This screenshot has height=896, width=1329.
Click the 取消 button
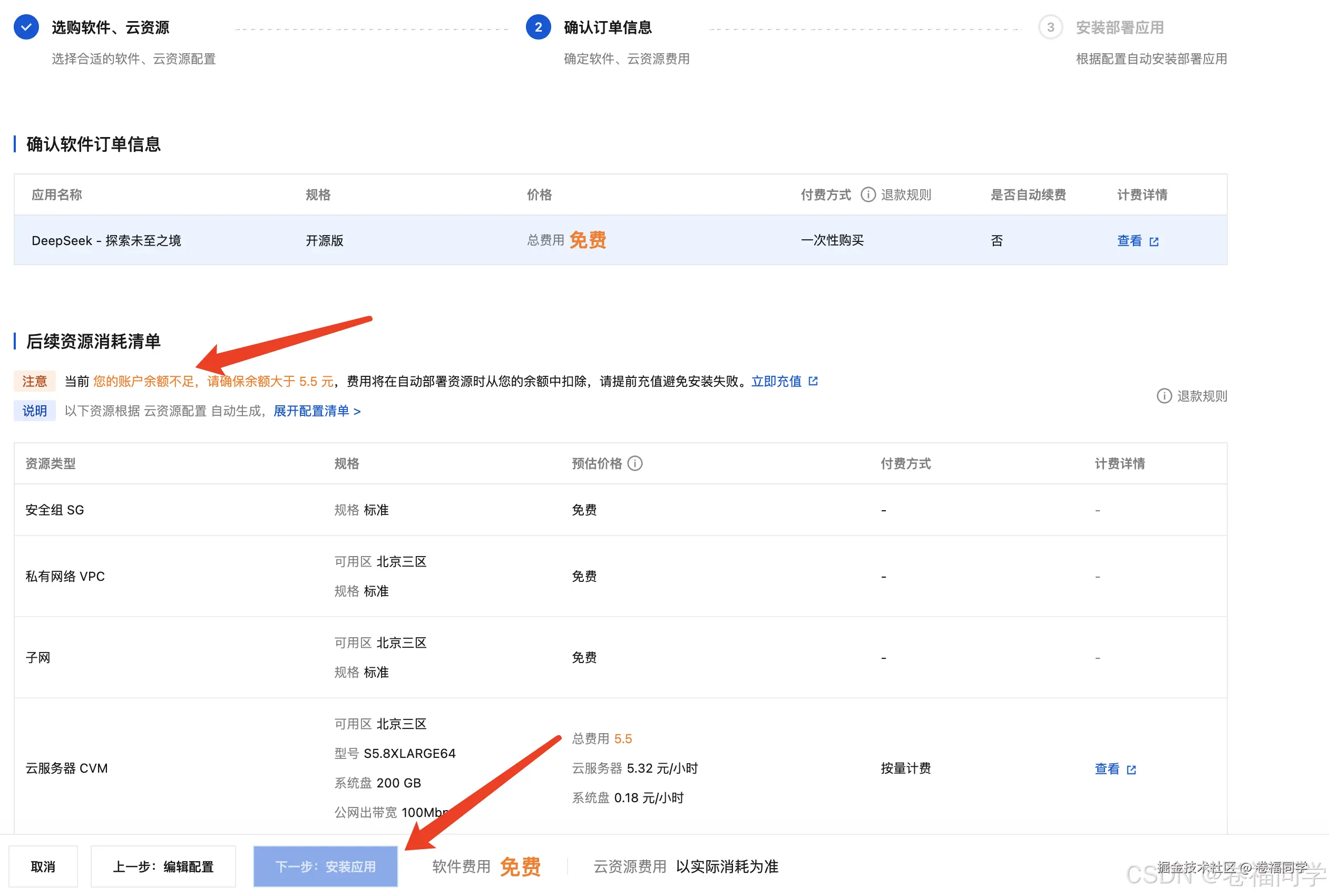[43, 867]
